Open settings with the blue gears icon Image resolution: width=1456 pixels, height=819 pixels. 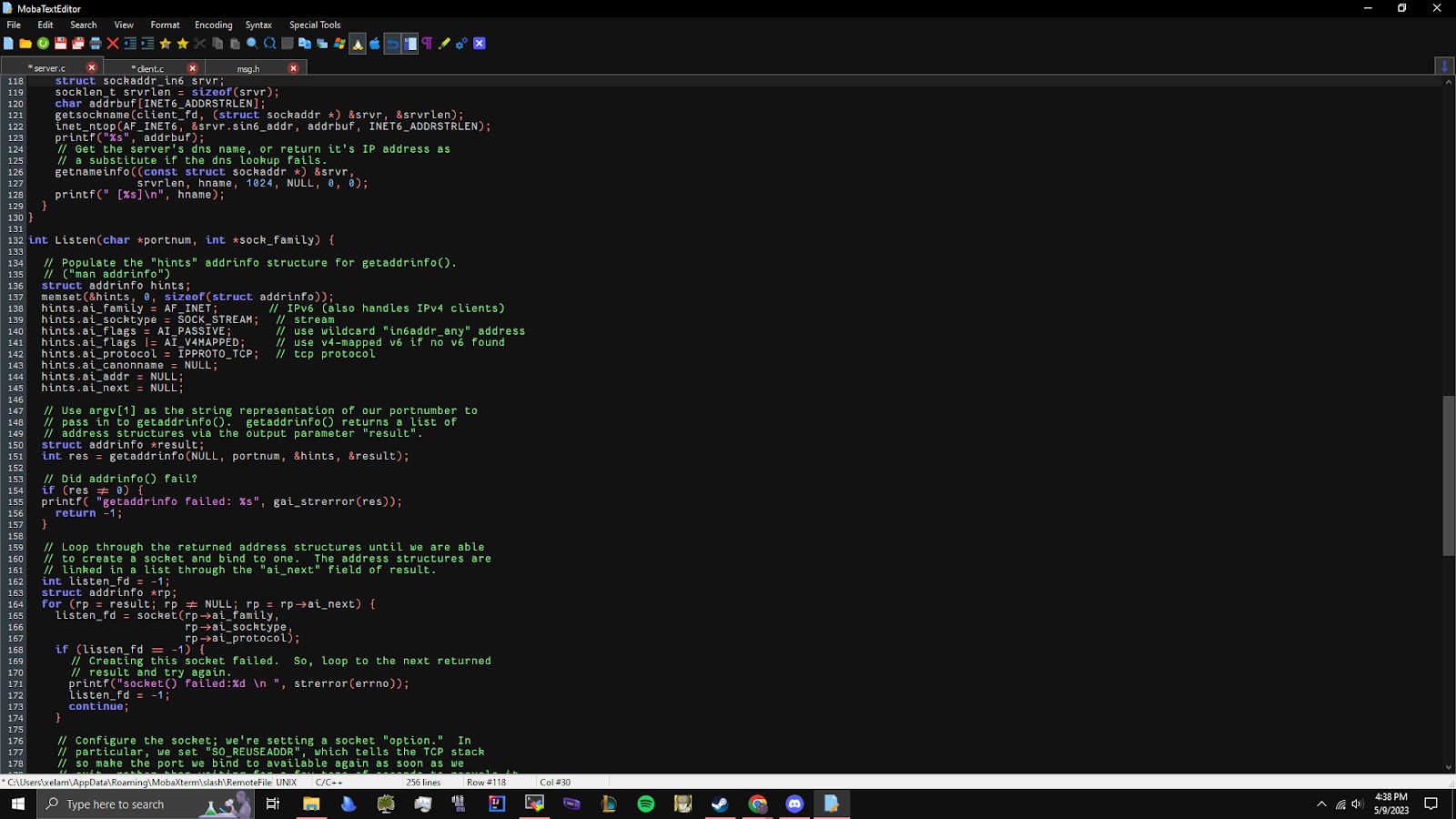point(461,44)
